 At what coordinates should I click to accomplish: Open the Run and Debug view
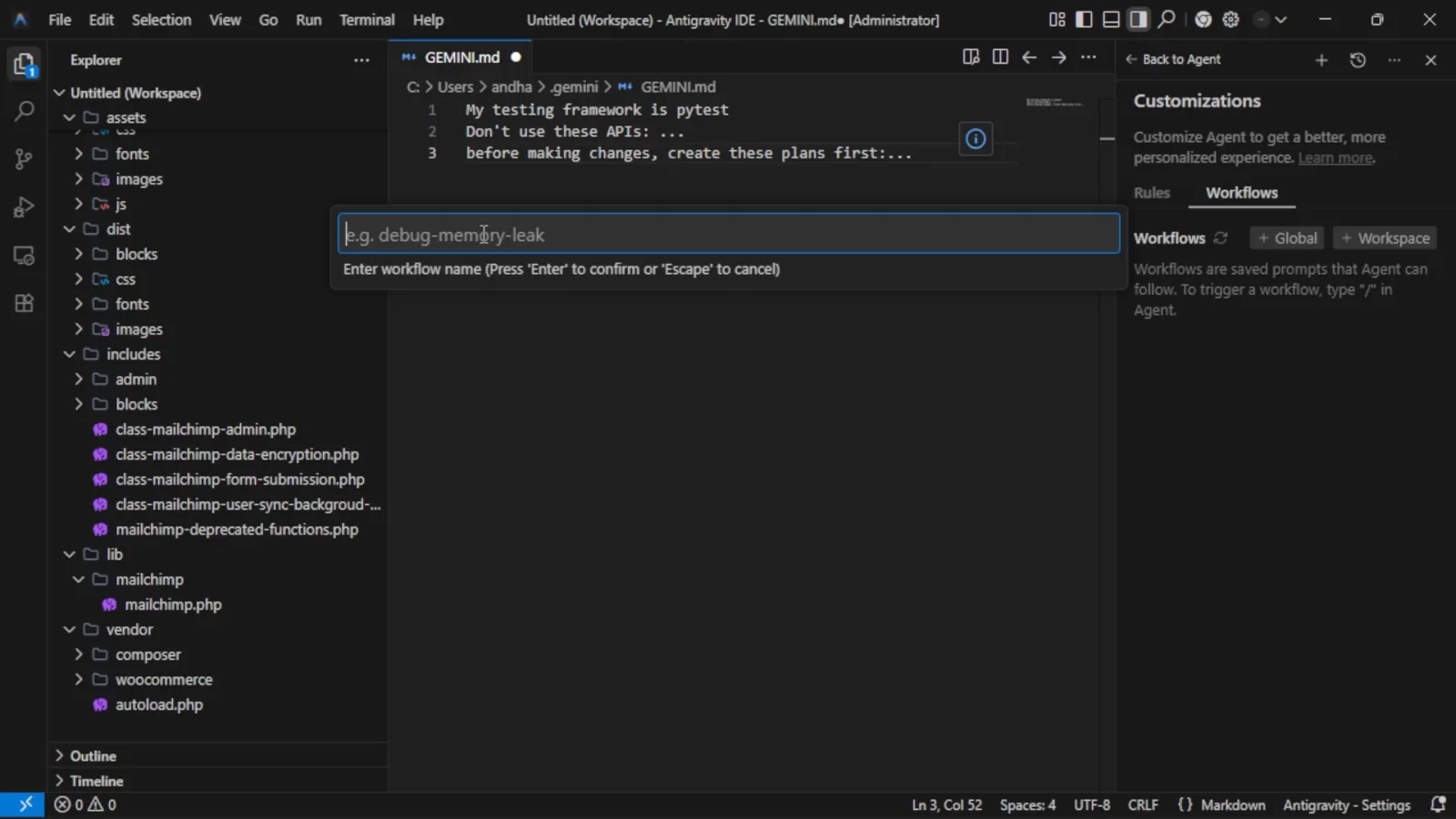pos(24,207)
